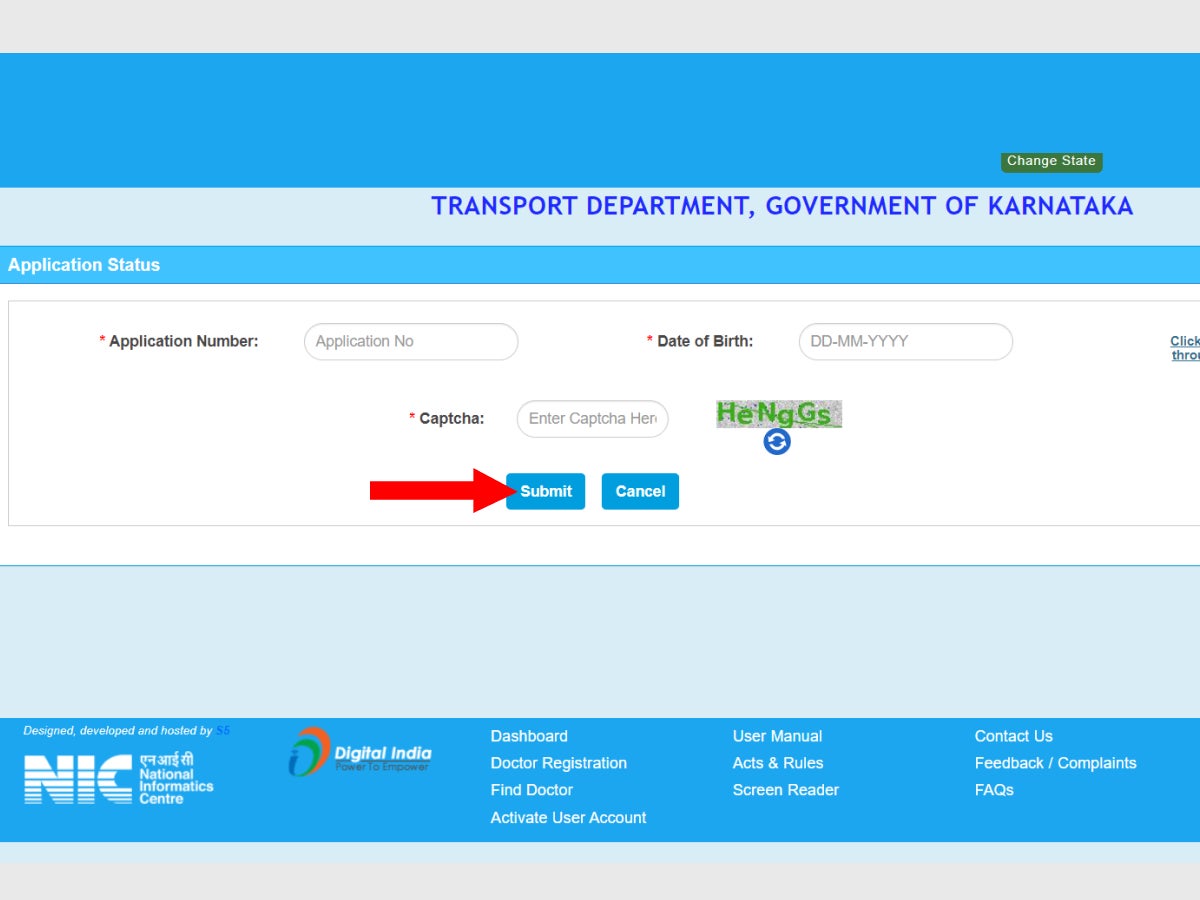Open the Find Doctor page
Screen dimensions: 1200x900
coord(531,790)
